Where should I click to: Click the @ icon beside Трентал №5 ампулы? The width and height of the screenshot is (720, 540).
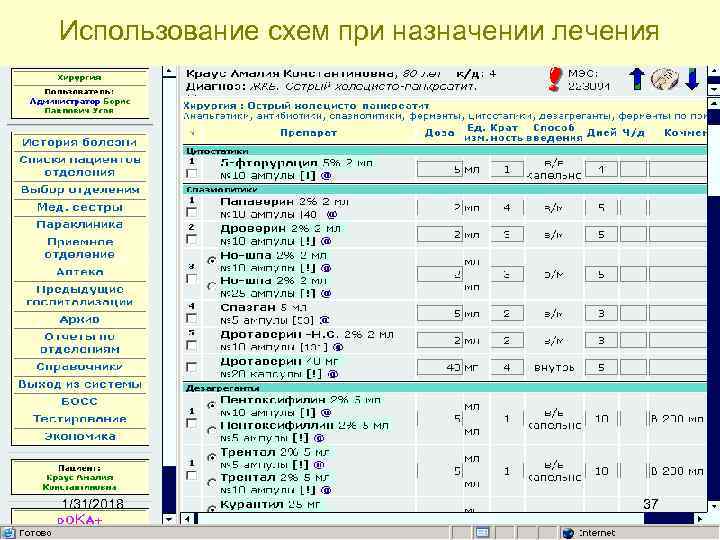click(320, 465)
